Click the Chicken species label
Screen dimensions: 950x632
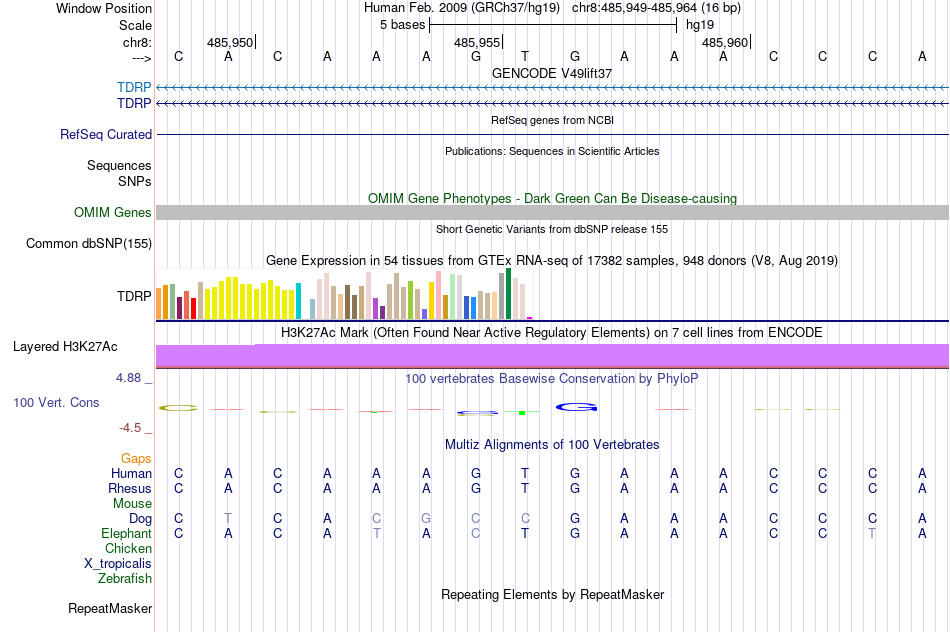point(128,548)
